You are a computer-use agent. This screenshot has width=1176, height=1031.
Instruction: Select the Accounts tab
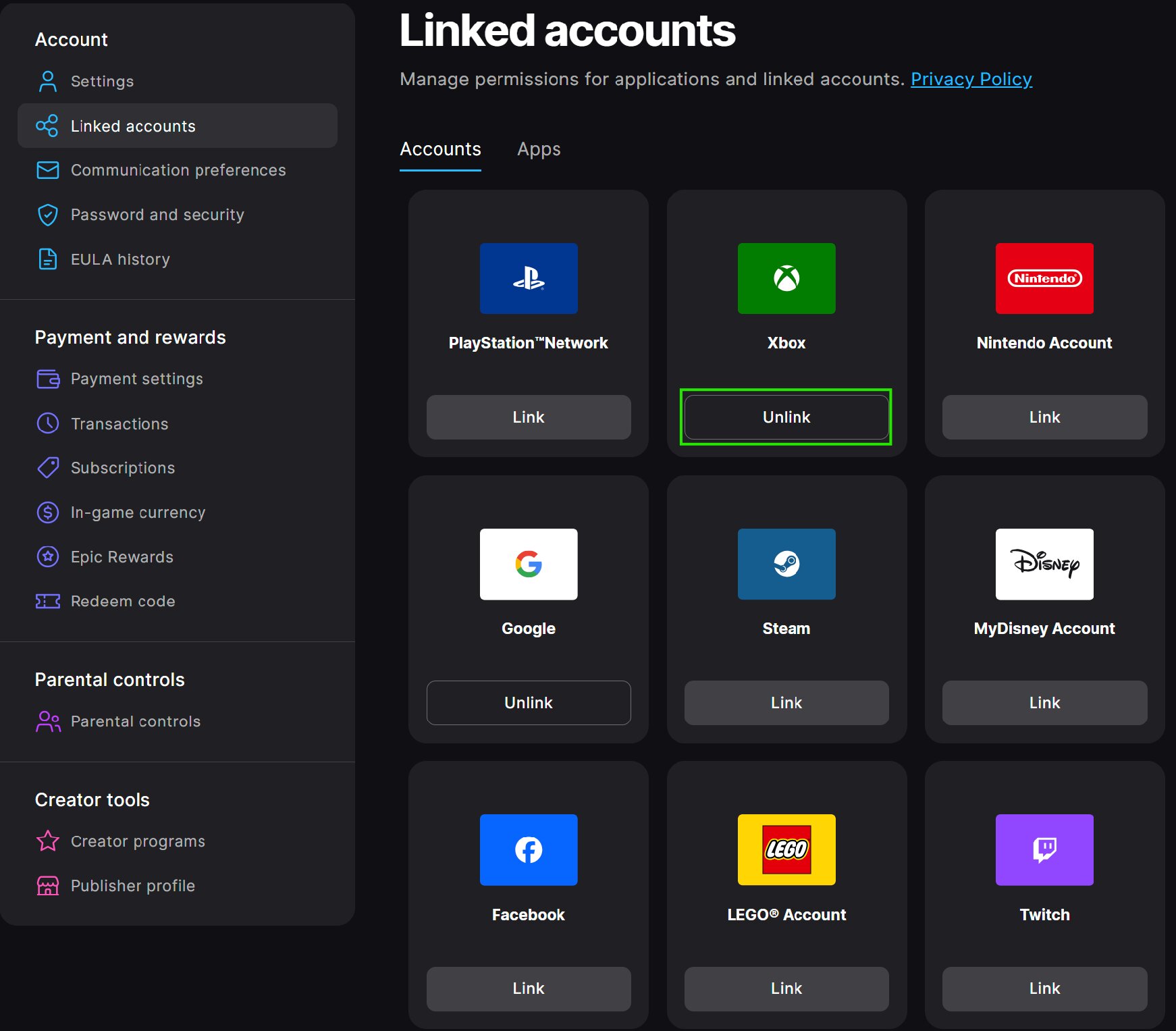[440, 149]
